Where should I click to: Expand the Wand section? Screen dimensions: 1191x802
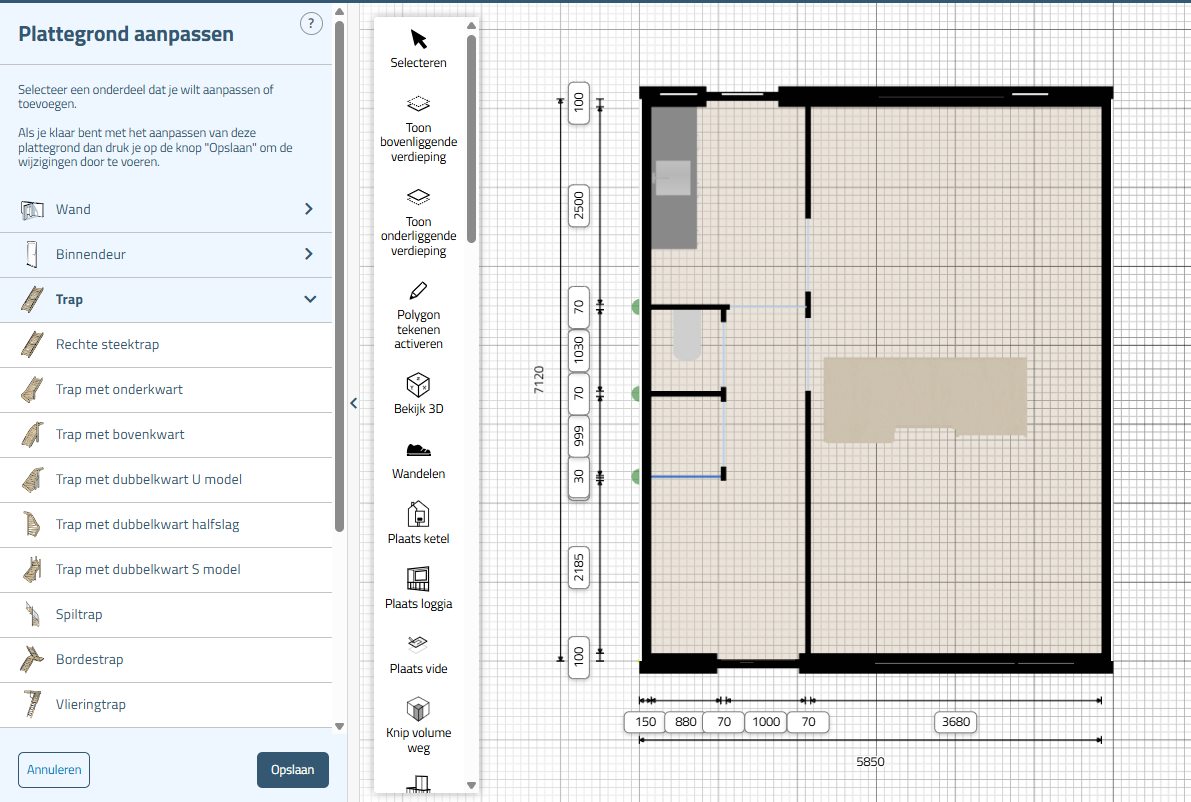tap(308, 209)
